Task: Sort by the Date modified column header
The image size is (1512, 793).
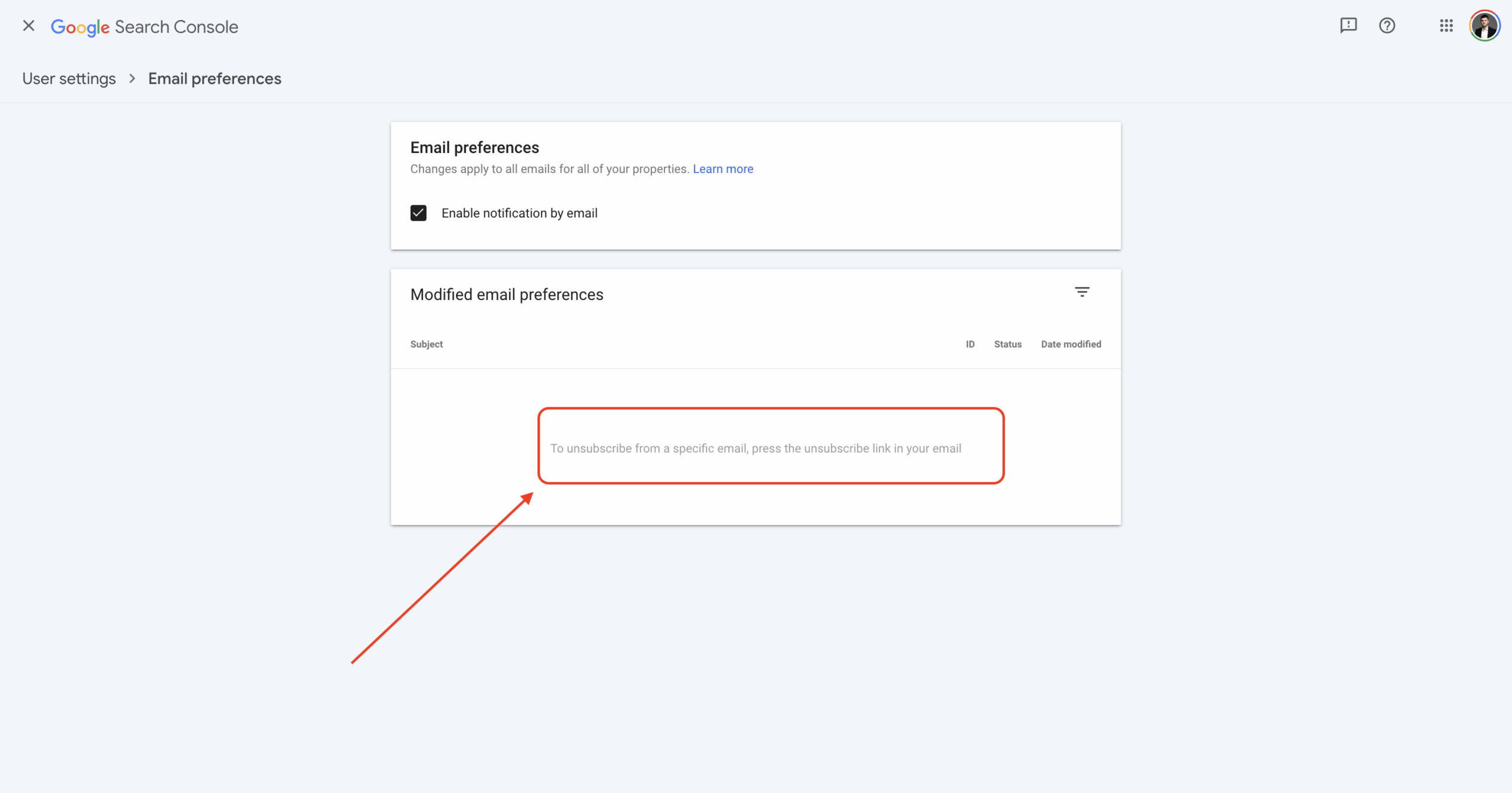Action: [x=1070, y=344]
